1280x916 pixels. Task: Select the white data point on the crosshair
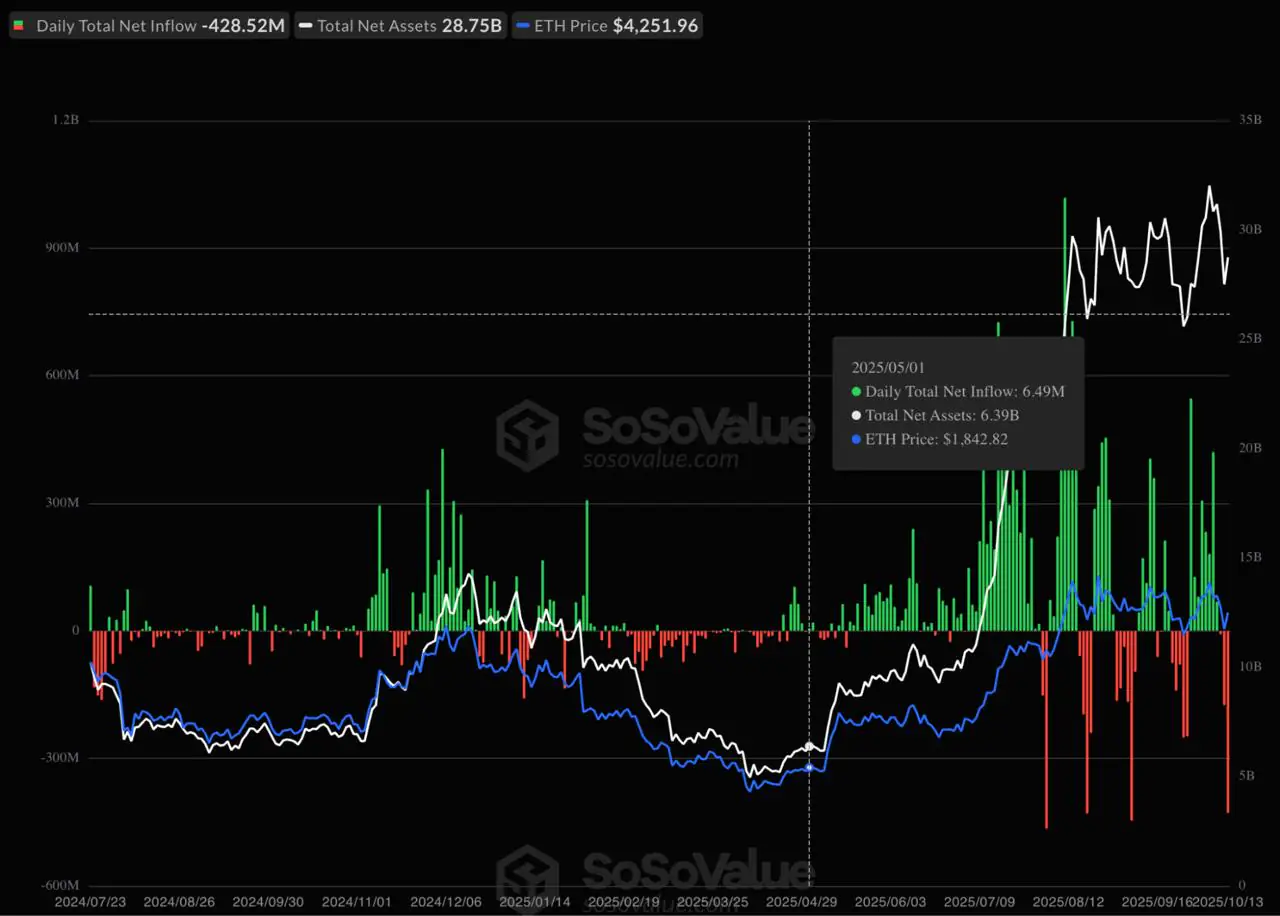click(809, 746)
